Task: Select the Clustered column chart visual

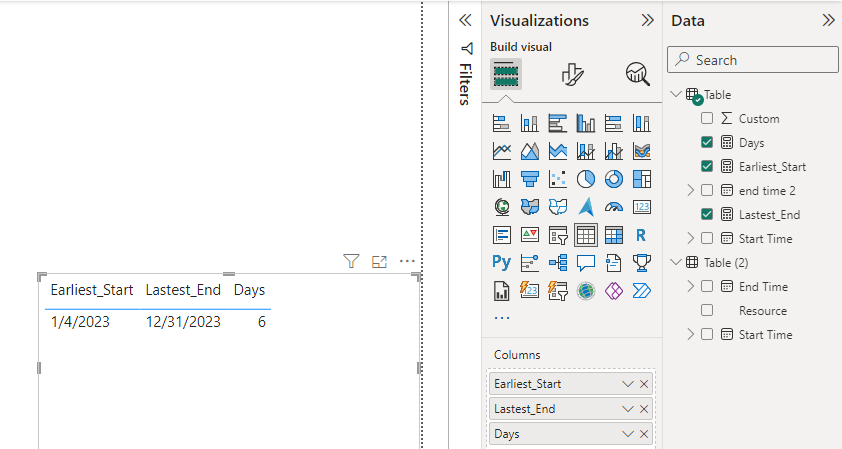Action: (585, 123)
